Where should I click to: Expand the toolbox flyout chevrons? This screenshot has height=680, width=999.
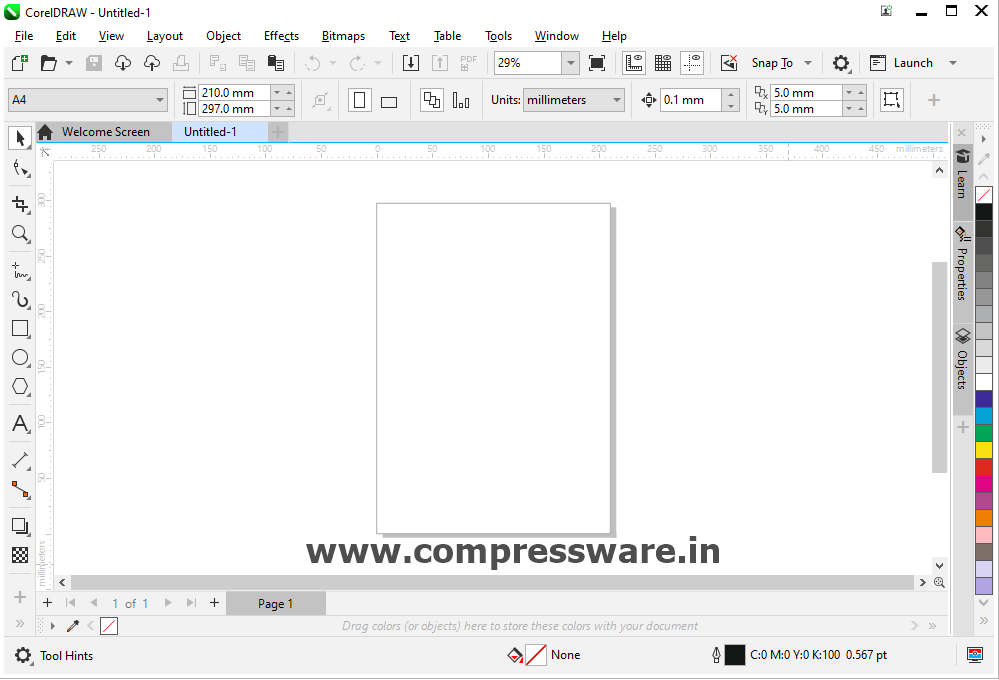coord(20,624)
